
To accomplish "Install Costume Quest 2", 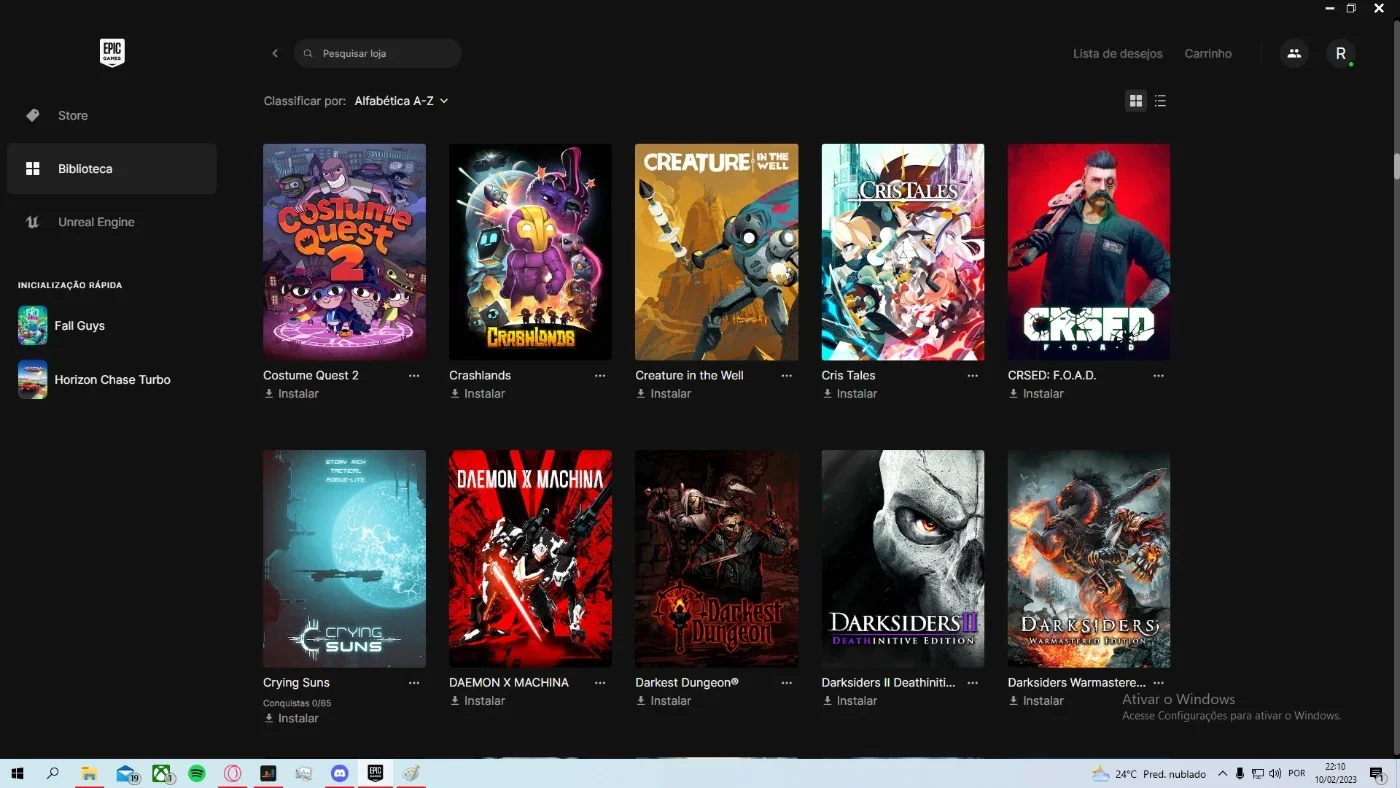I will [291, 394].
